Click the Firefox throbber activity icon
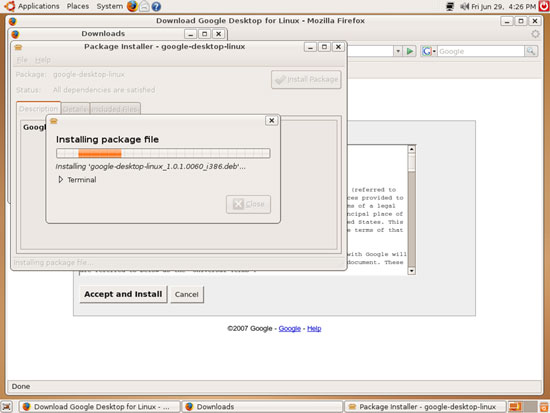The height and width of the screenshot is (413, 550). tap(535, 34)
